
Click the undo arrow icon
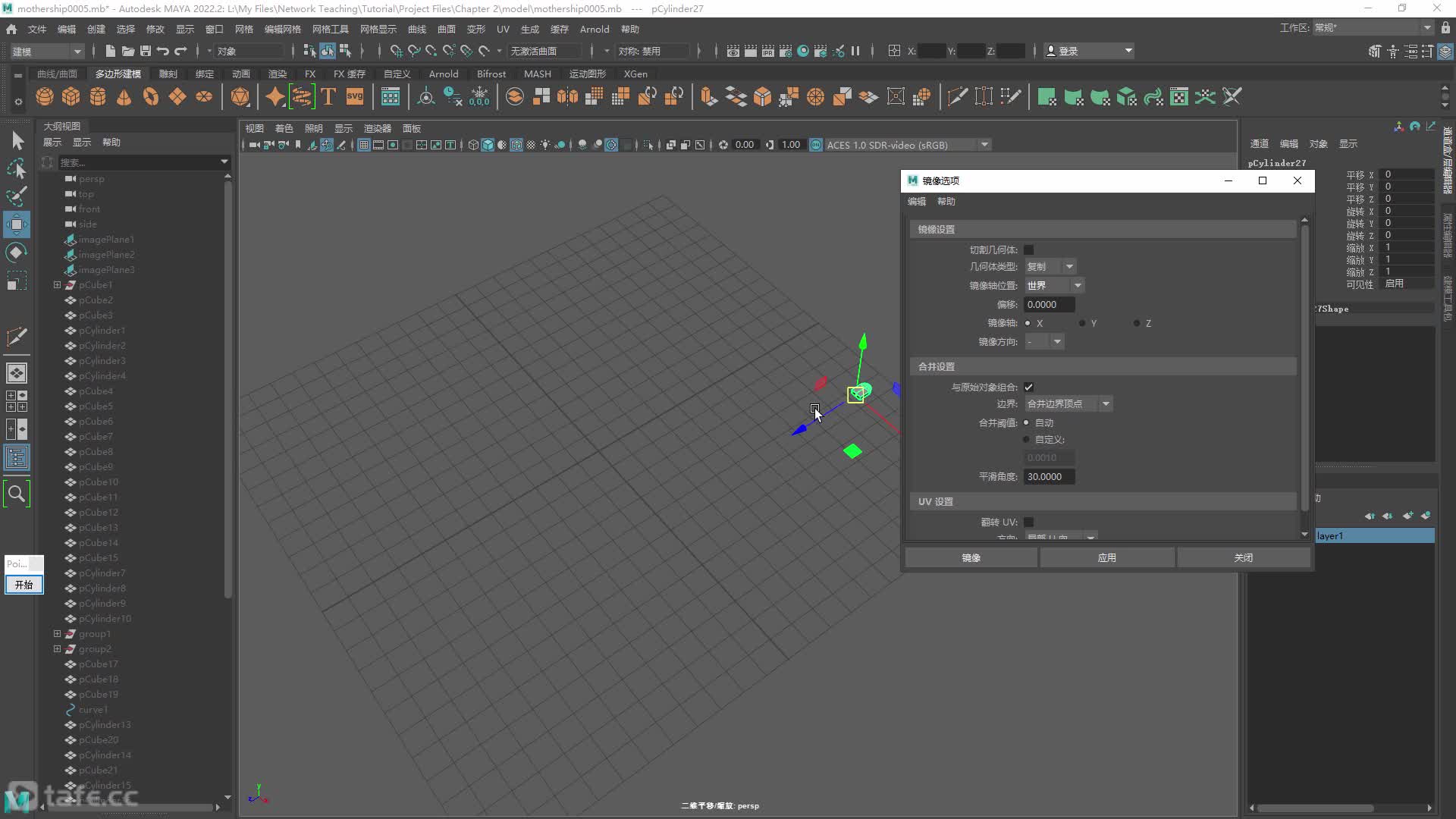(163, 51)
